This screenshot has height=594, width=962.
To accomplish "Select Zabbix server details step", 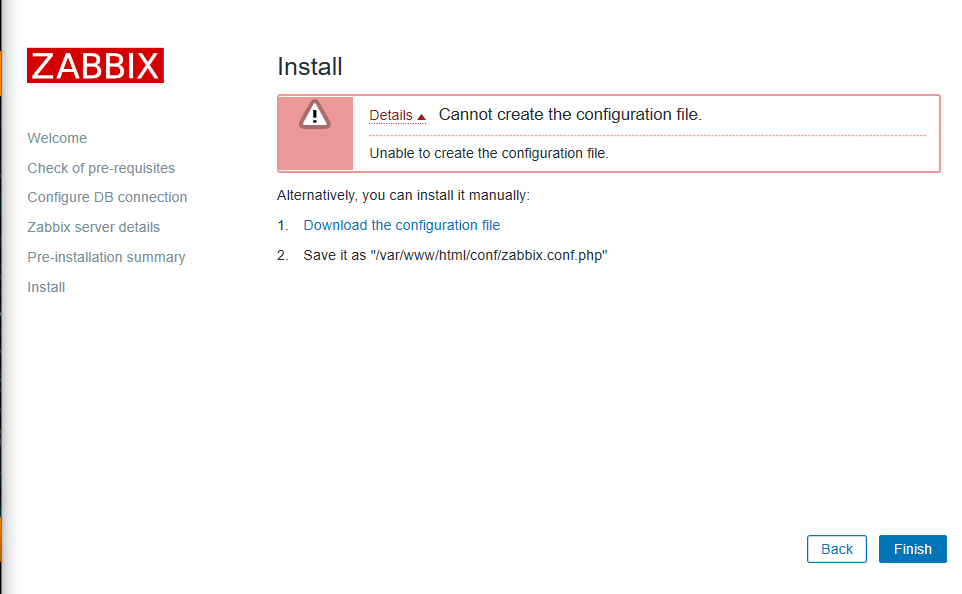I will (93, 227).
